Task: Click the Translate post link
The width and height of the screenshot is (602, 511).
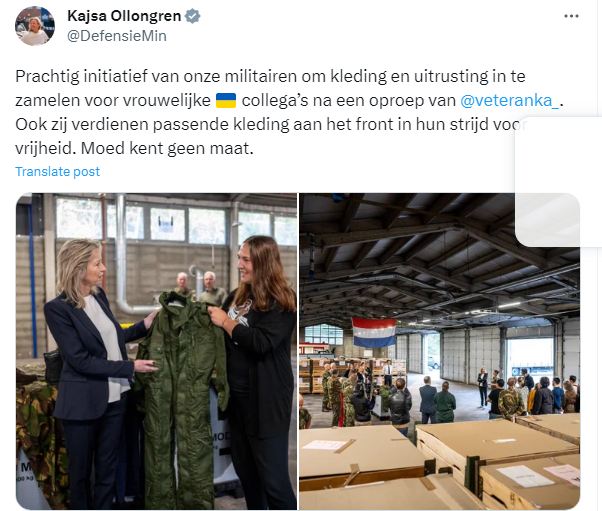Action: 58,172
